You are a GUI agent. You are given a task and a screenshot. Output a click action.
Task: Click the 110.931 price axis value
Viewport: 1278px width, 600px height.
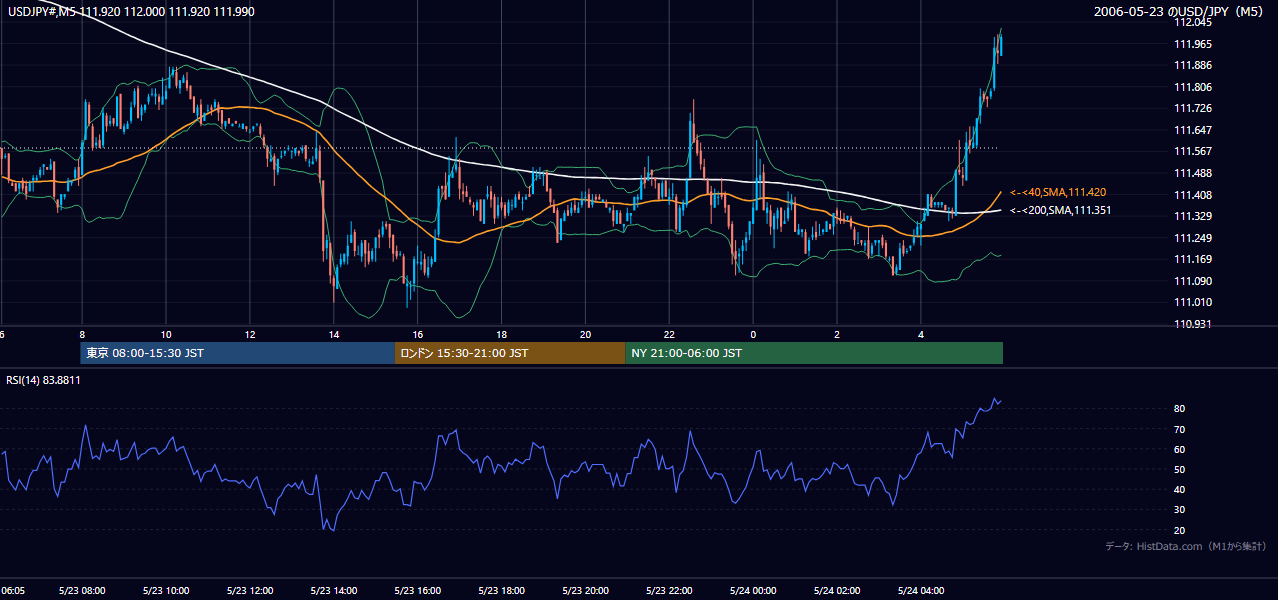tap(1192, 324)
